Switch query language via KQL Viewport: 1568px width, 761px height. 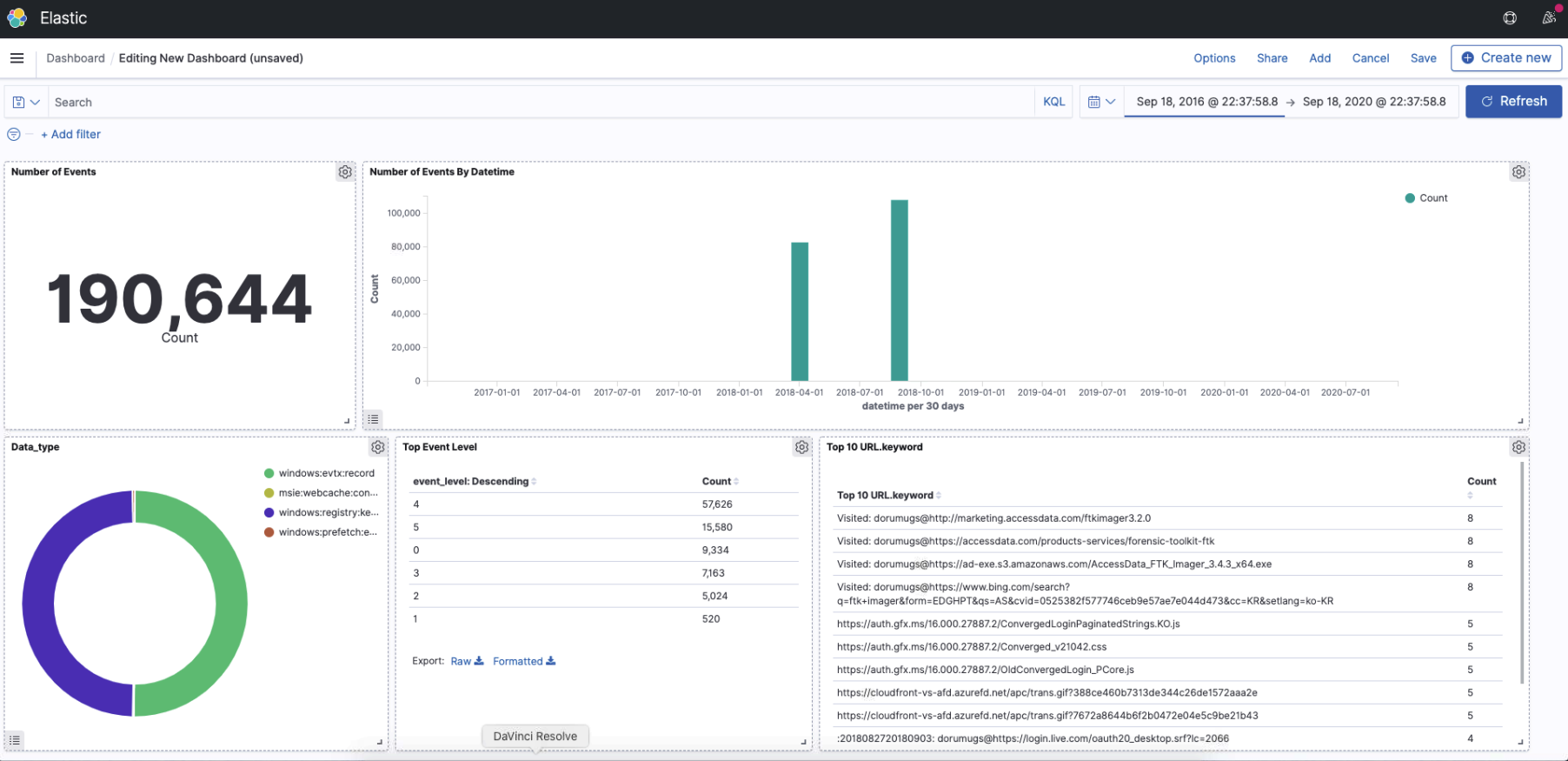point(1053,102)
